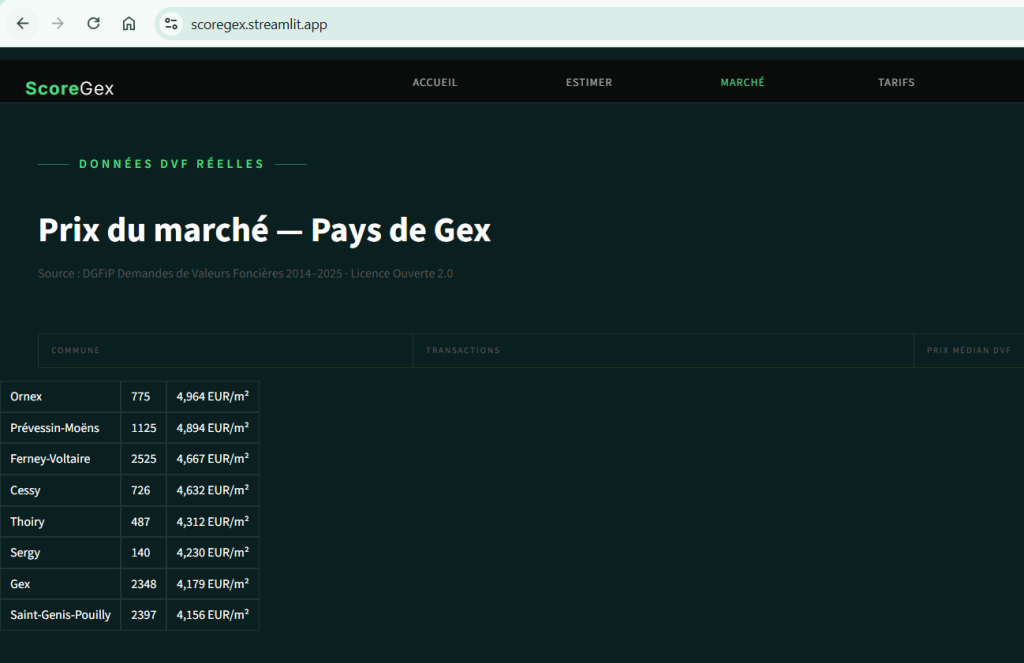The image size is (1024, 663).
Task: Click the ScoreGex logo
Action: click(69, 88)
